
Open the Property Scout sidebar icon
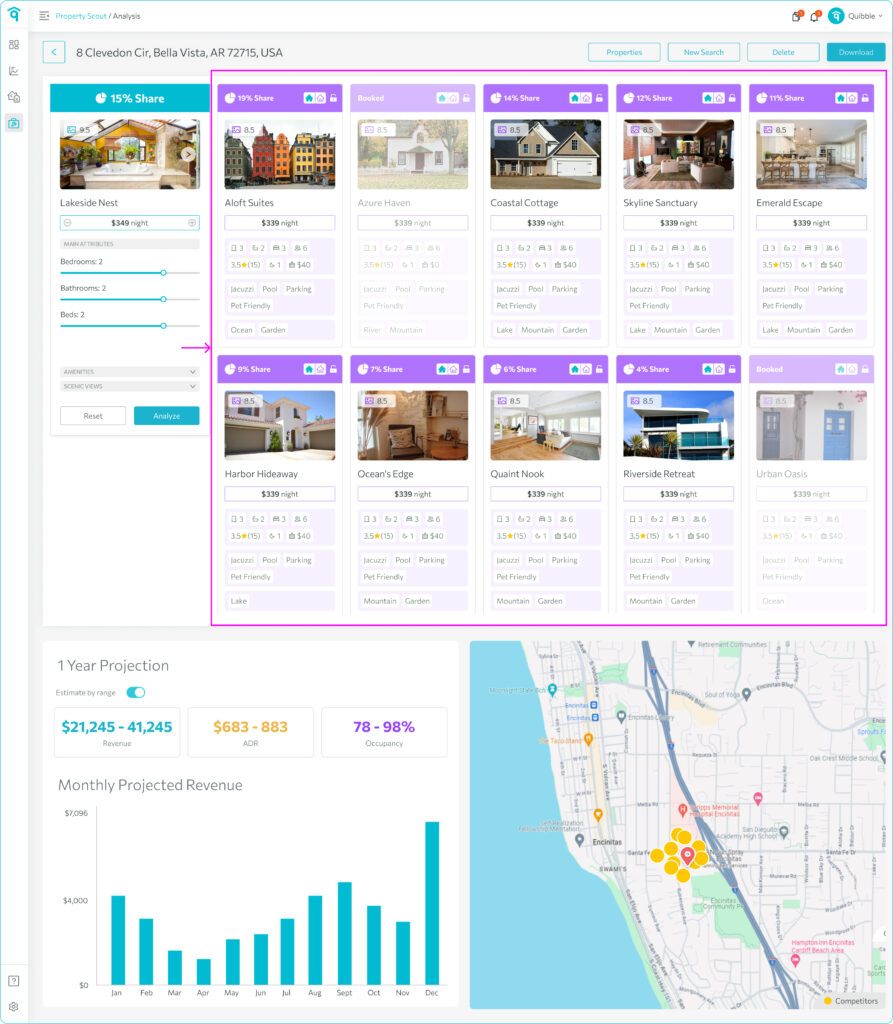pyautogui.click(x=14, y=123)
